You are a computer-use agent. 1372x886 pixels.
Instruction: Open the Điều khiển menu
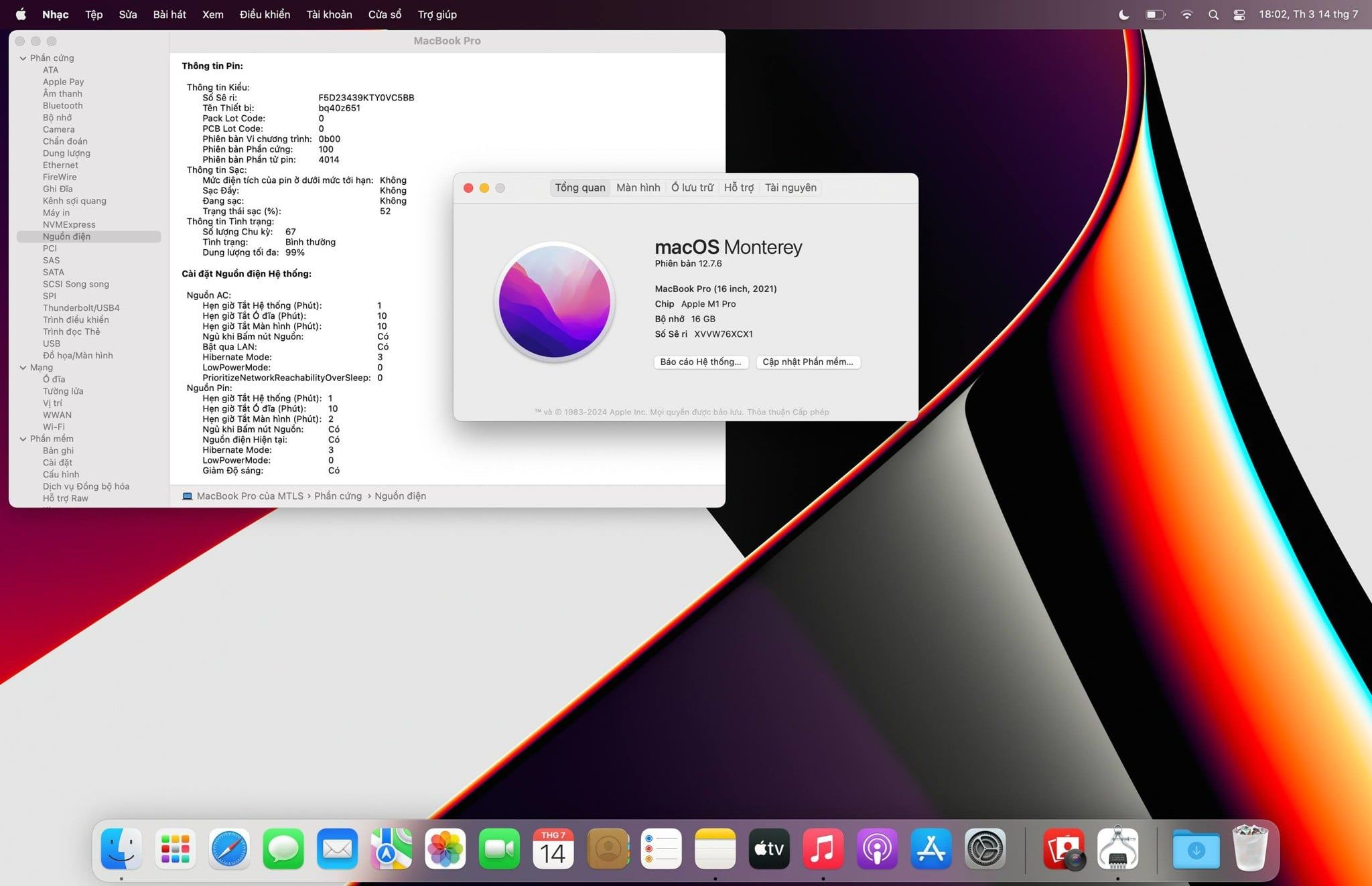click(x=265, y=14)
